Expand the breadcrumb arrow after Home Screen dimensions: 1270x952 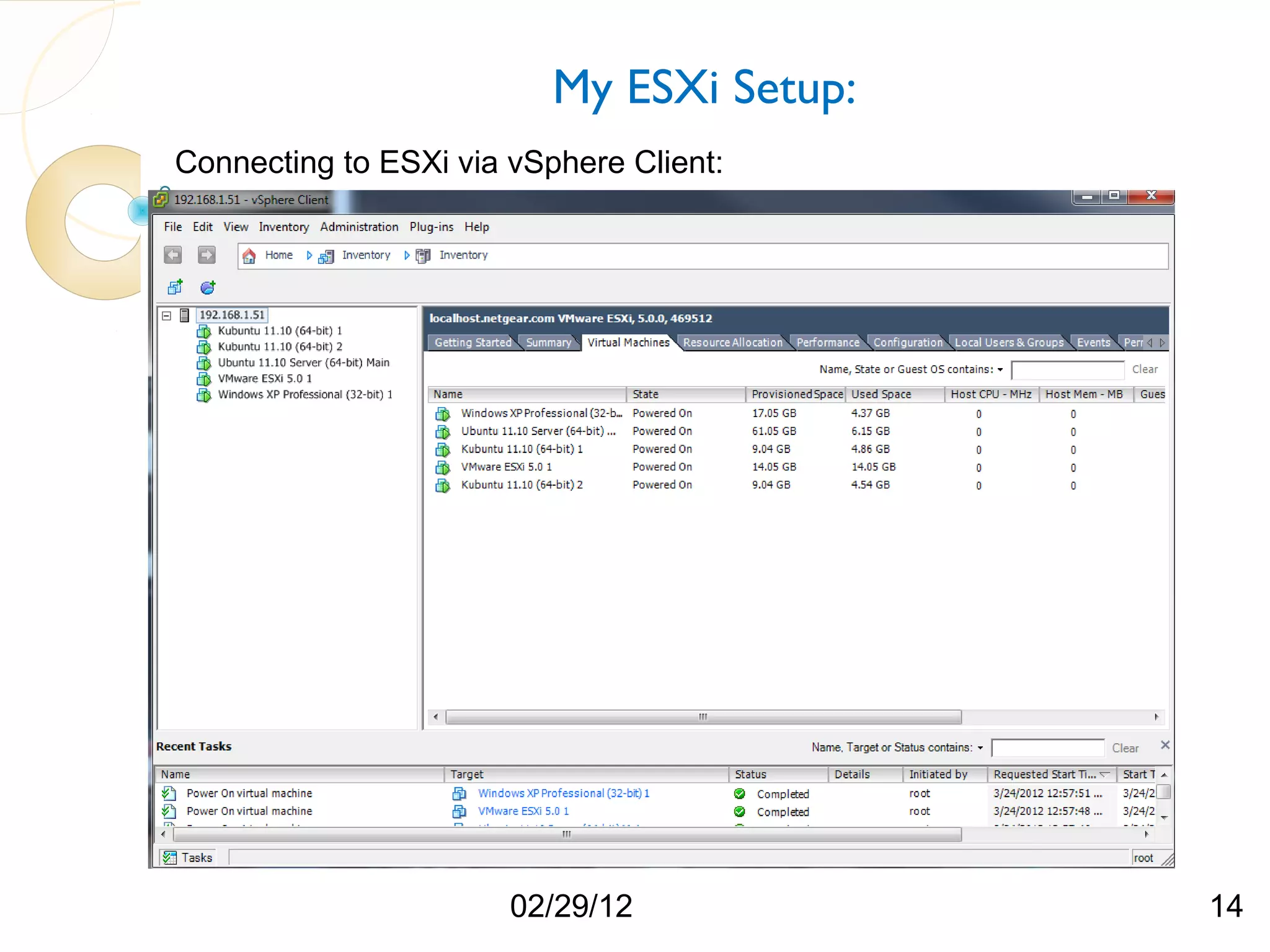click(309, 255)
